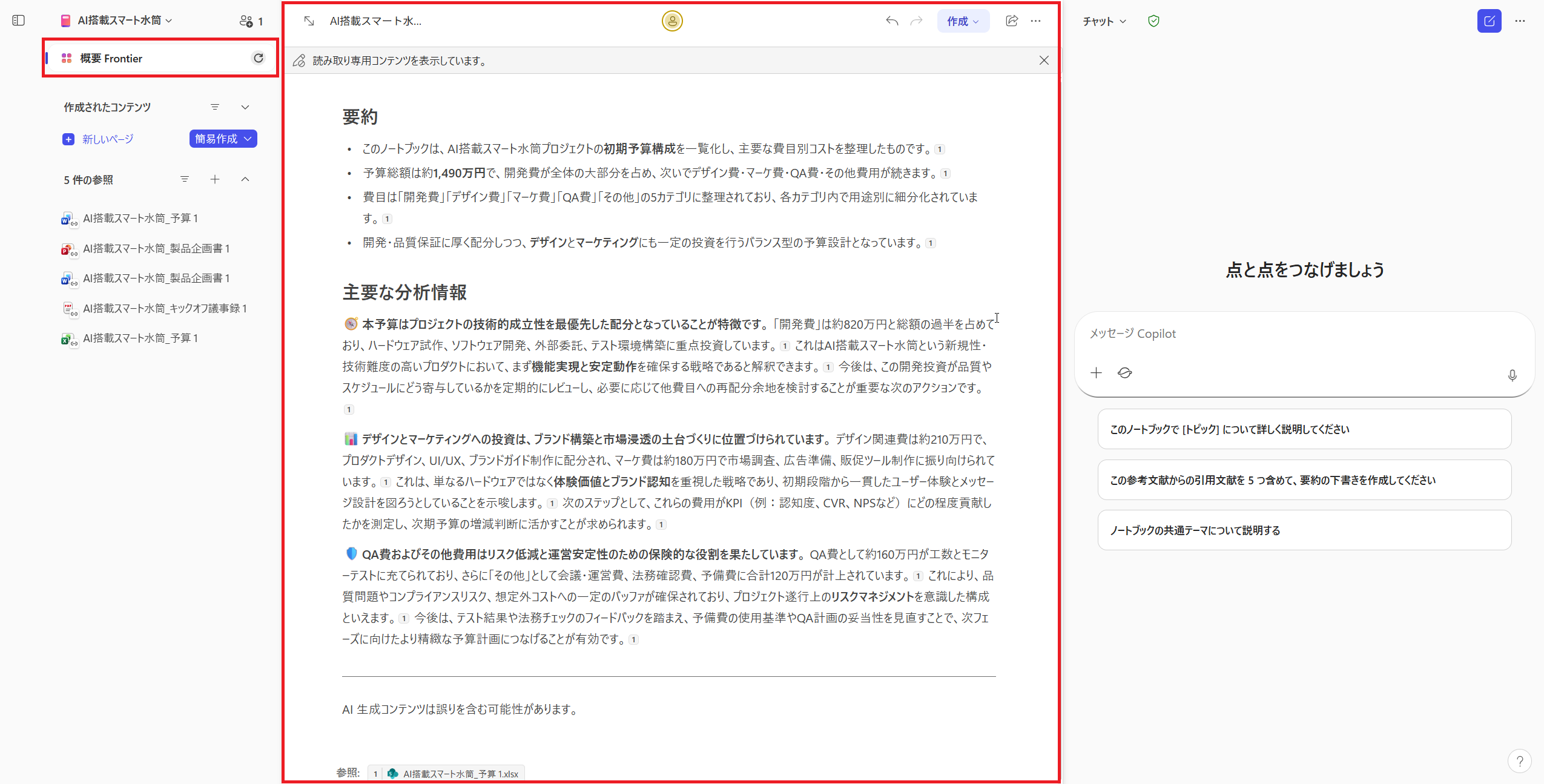Toggle the left sidebar panel icon
This screenshot has width=1544, height=784.
19,21
